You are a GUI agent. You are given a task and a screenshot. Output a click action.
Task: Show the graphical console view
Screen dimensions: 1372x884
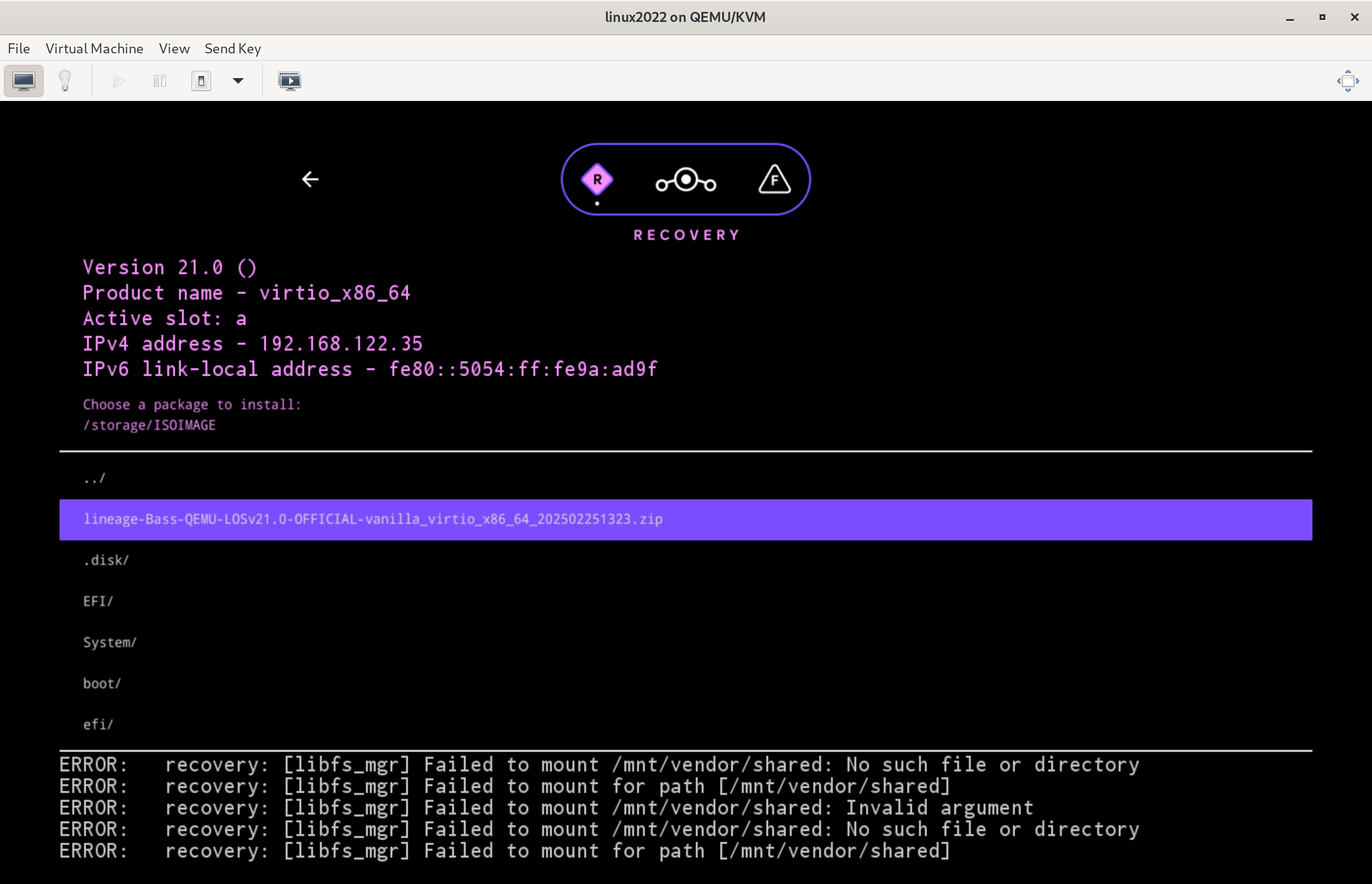(x=23, y=81)
